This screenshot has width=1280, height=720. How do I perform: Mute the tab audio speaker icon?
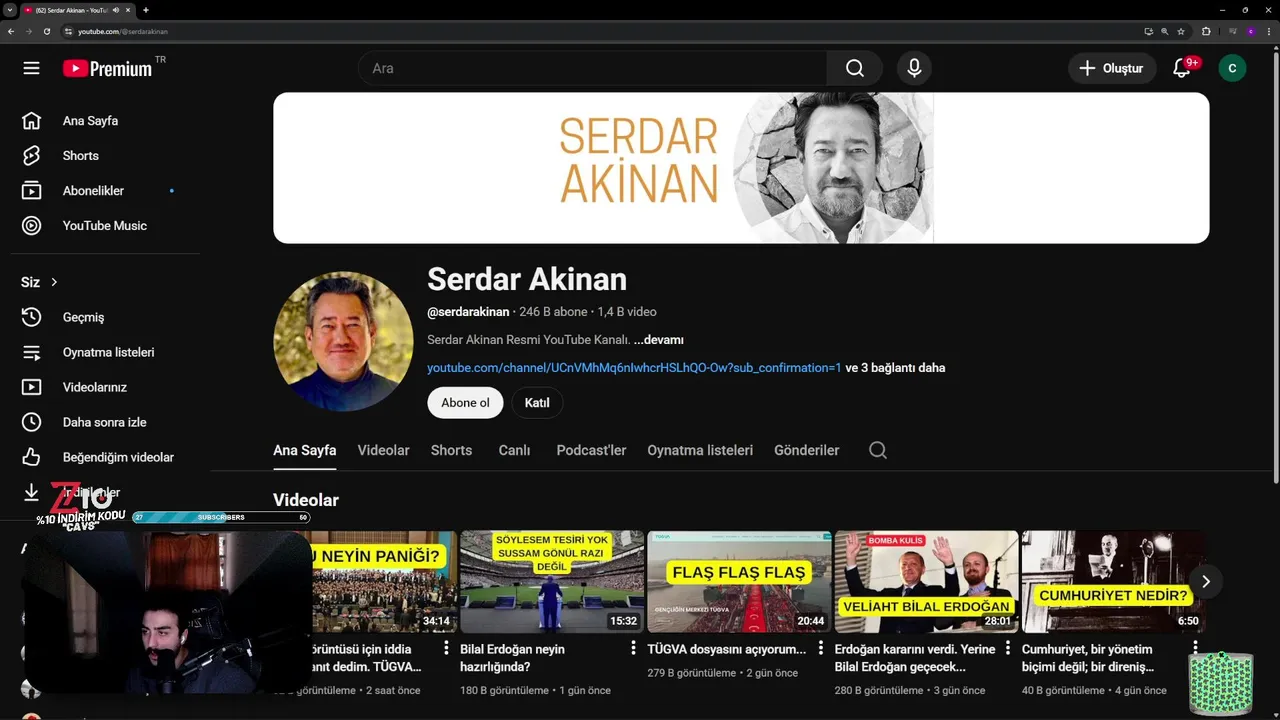tap(117, 10)
